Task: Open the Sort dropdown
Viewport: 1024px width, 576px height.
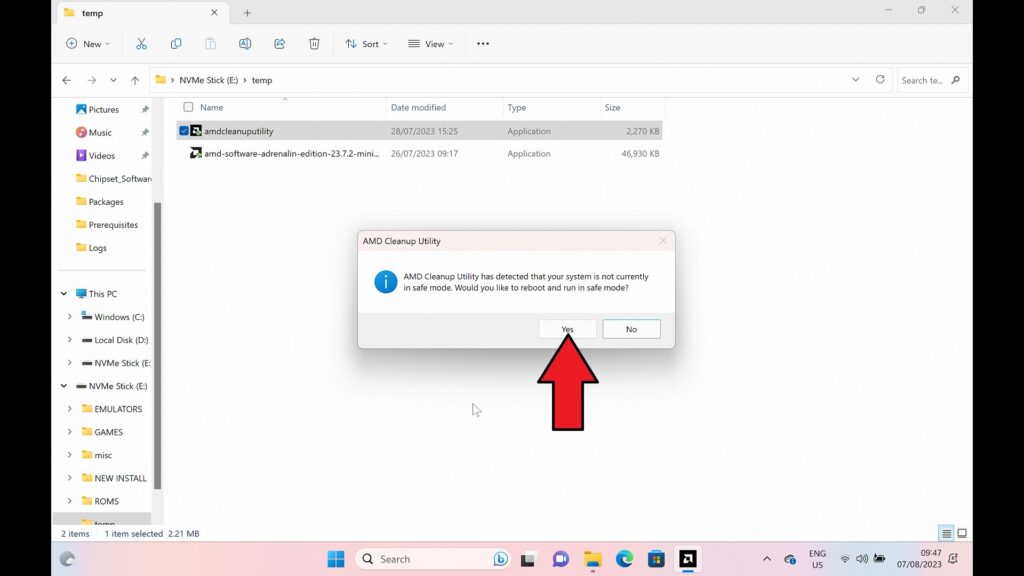Action: 366,43
